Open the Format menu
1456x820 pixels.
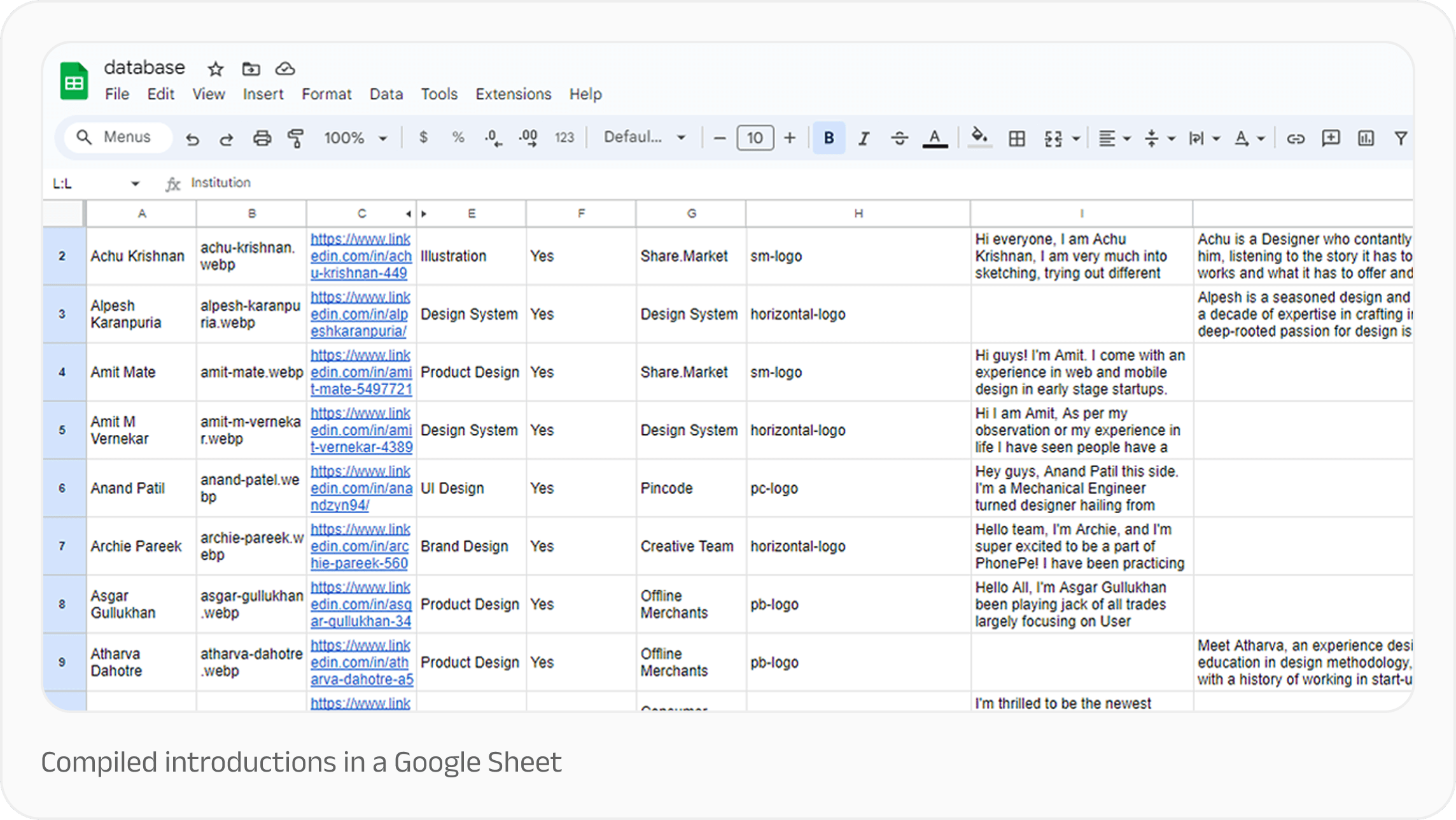pos(326,94)
